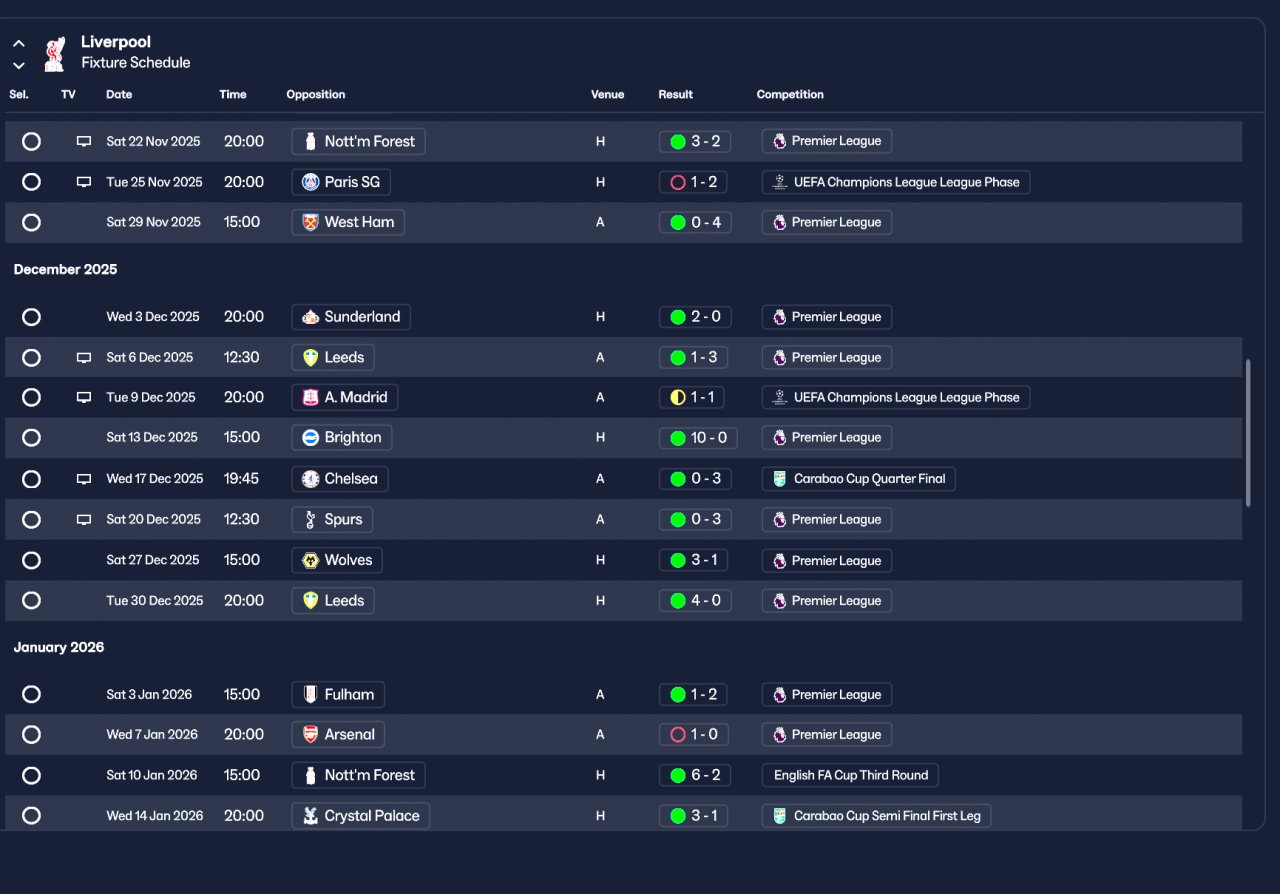This screenshot has width=1280, height=894.
Task: Click the down chevron beside Liverpool crest
Action: [x=19, y=66]
